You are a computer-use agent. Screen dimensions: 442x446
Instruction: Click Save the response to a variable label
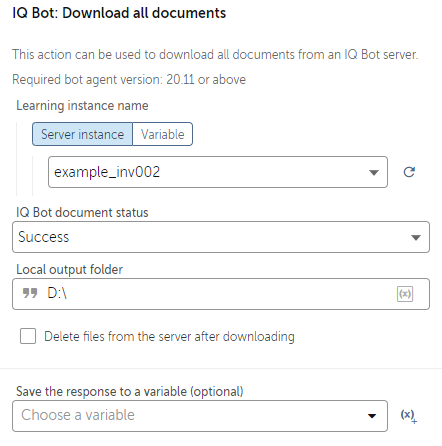(x=130, y=391)
